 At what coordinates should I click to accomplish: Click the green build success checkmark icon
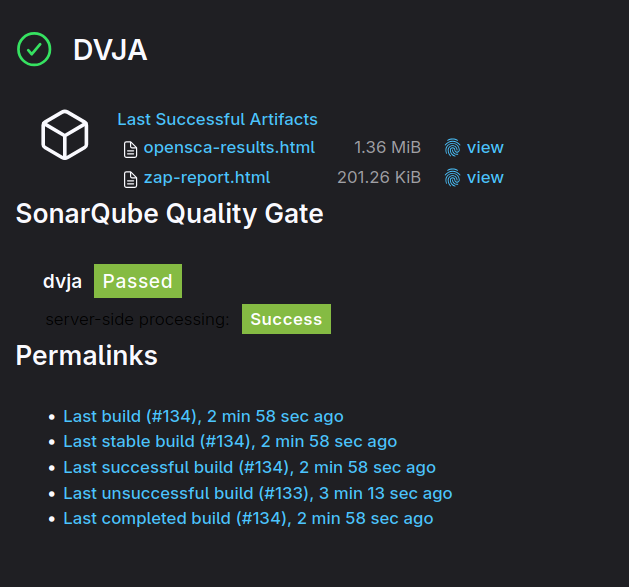coord(34,49)
